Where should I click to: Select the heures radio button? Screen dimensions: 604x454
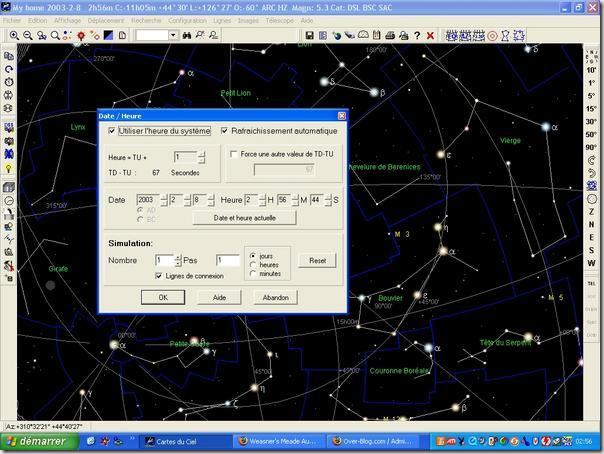[253, 265]
